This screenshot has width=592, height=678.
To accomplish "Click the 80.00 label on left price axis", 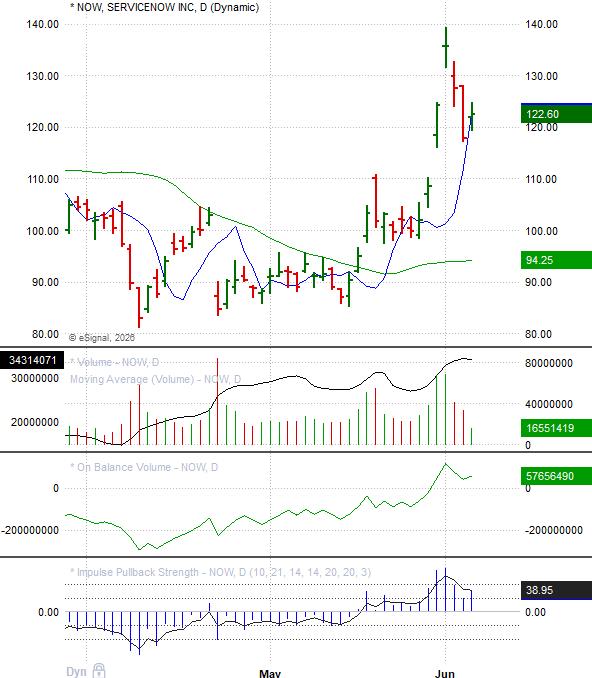I will (x=45, y=334).
